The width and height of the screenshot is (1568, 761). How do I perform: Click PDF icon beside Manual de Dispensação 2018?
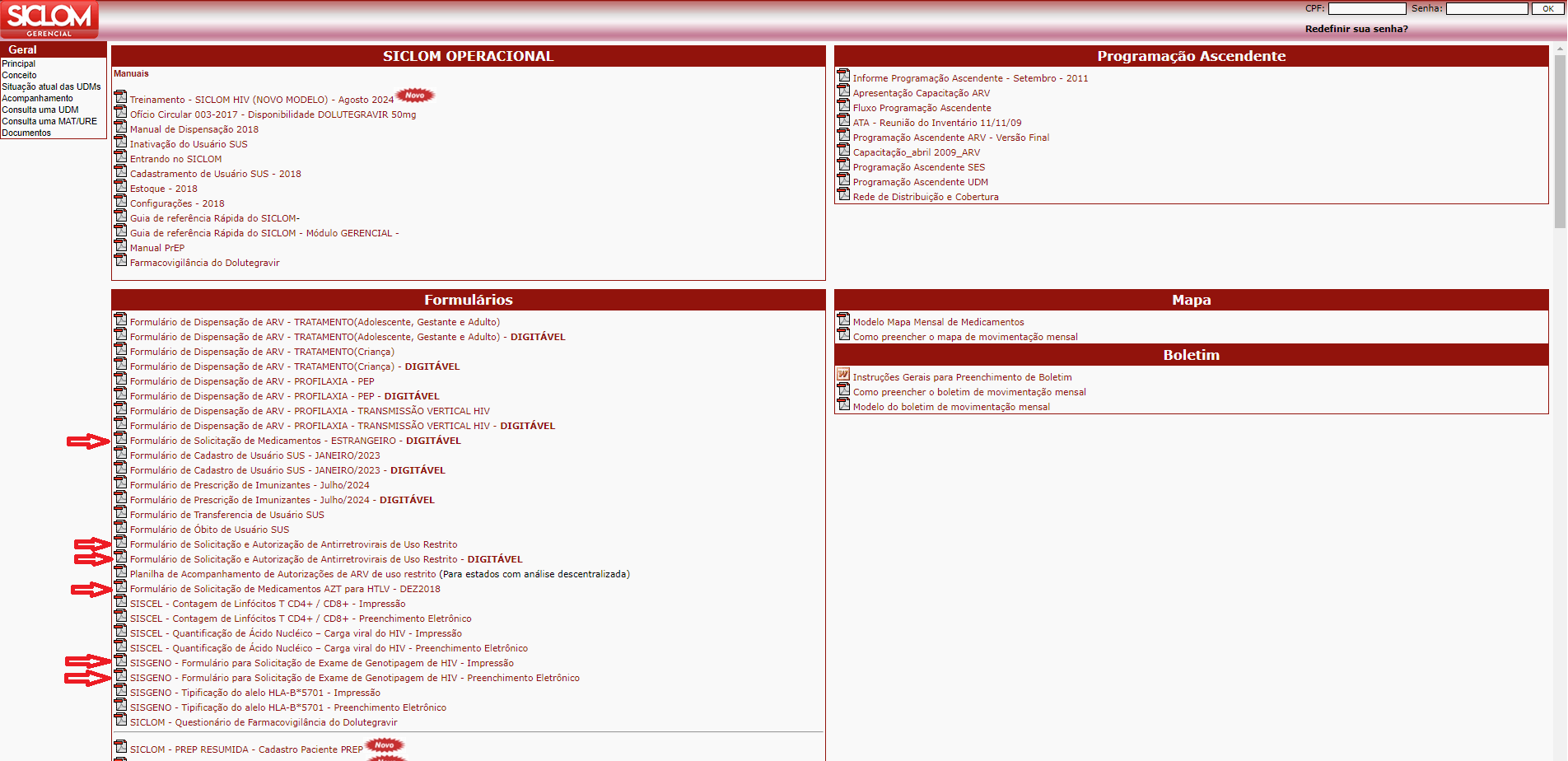[120, 127]
